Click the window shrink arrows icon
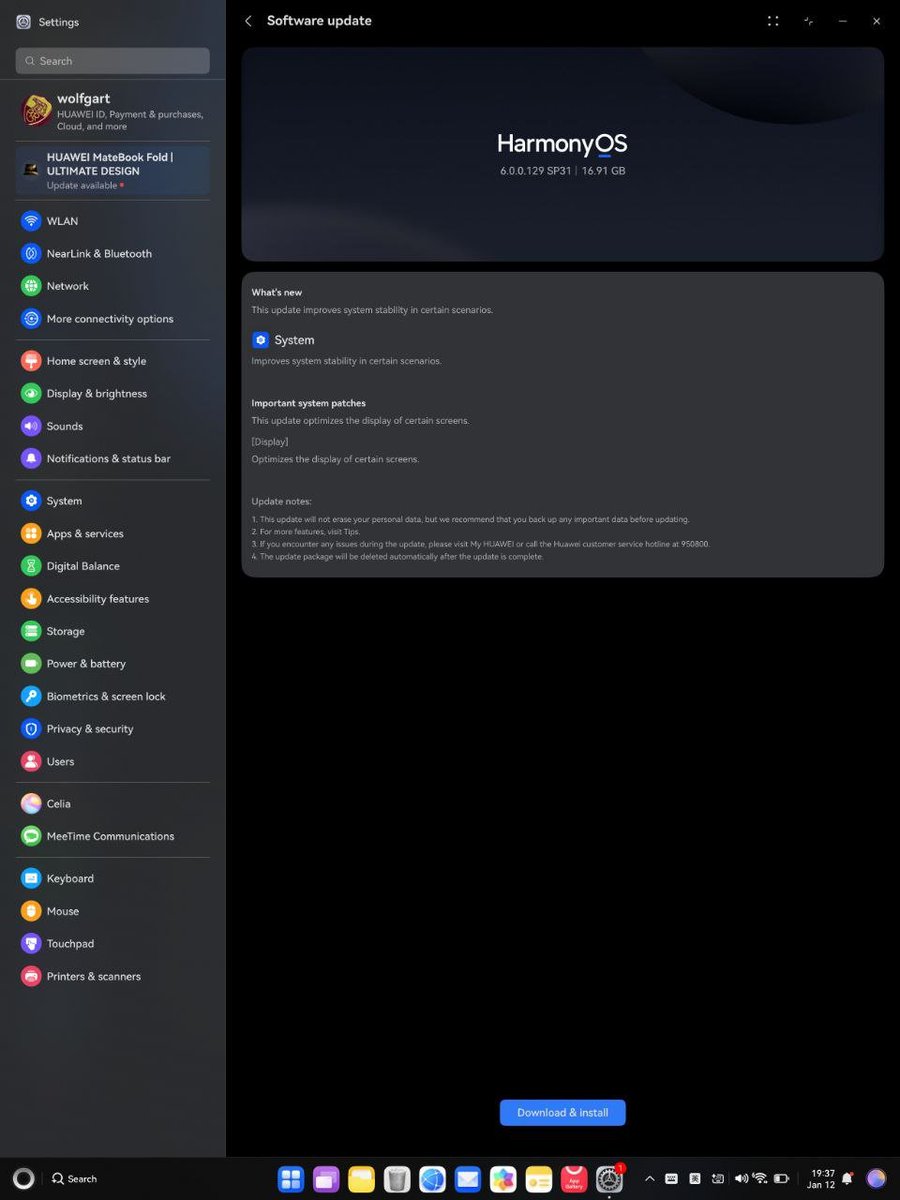This screenshot has width=900, height=1200. tap(808, 21)
